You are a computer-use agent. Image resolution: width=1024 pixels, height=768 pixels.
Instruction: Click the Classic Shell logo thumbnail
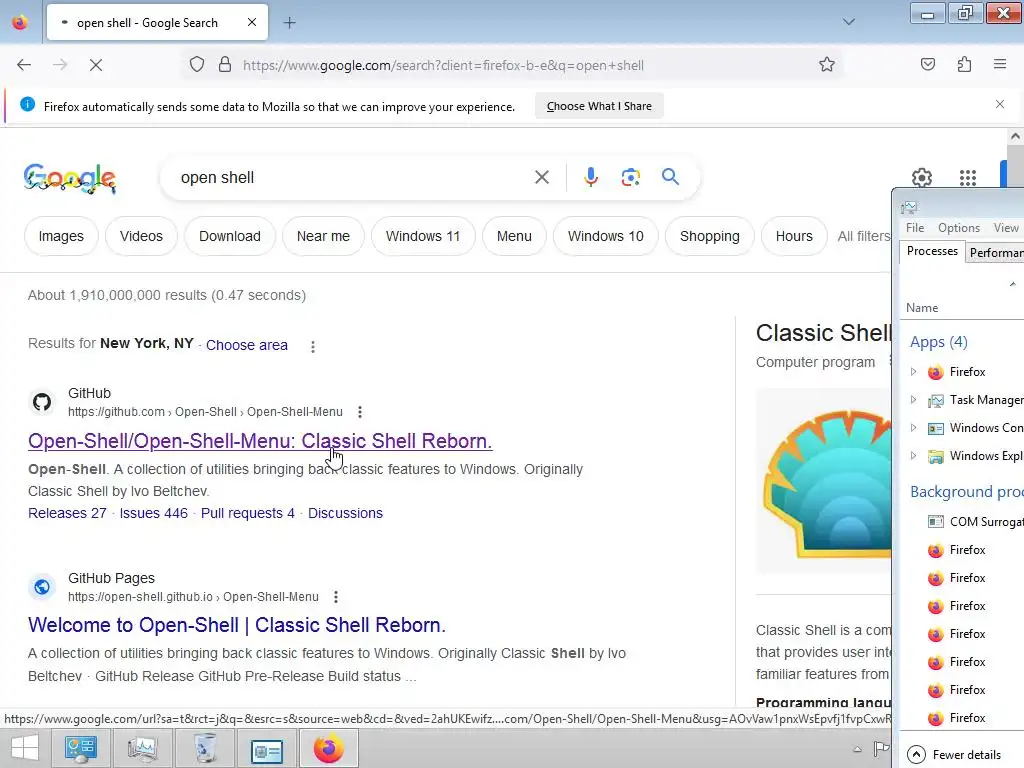(x=824, y=481)
